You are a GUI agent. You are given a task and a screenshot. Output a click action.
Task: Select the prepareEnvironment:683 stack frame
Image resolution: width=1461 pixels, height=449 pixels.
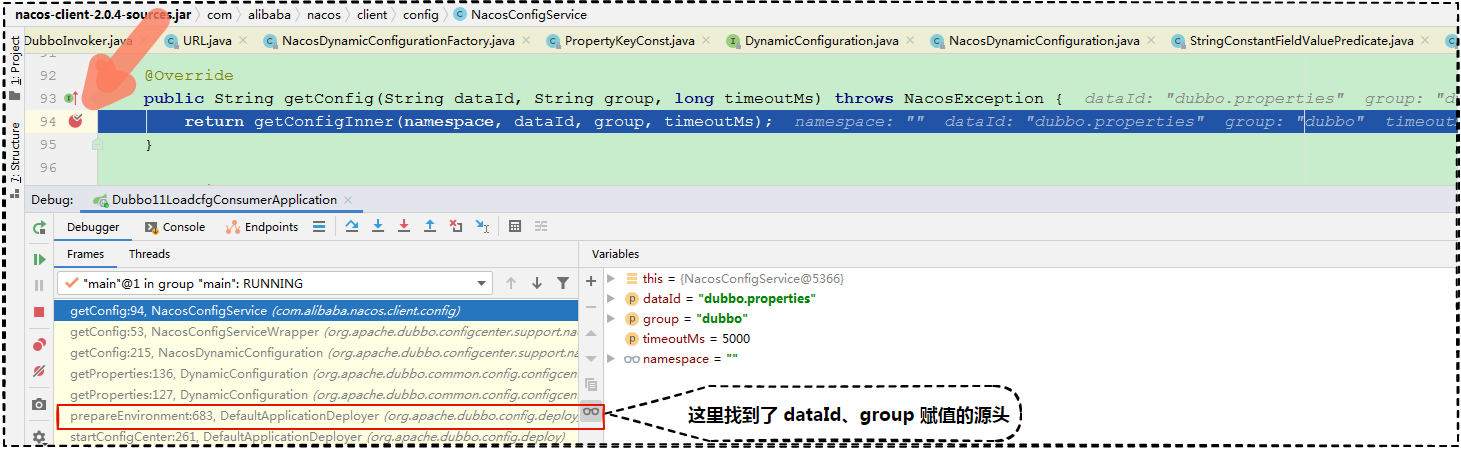pyautogui.click(x=224, y=415)
